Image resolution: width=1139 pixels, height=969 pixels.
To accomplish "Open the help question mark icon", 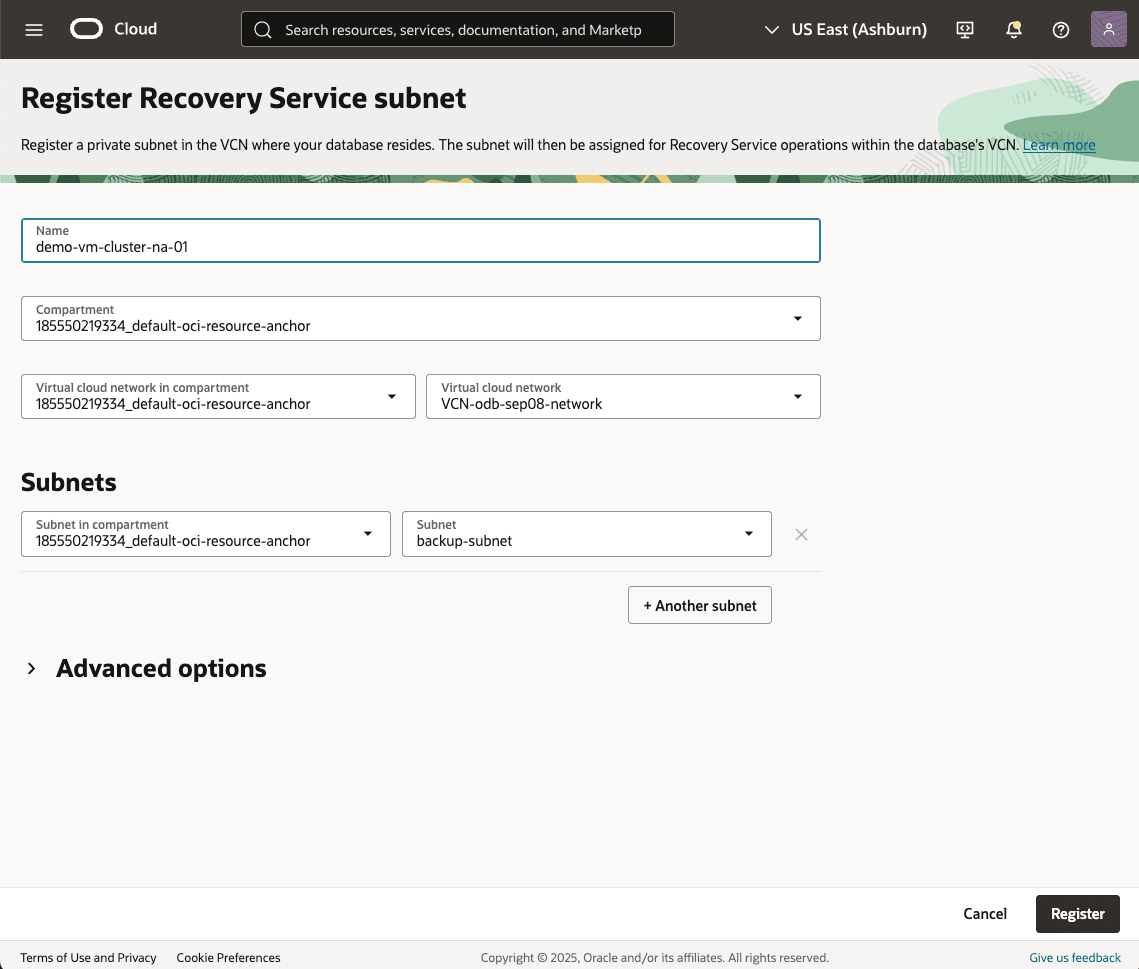I will 1060,30.
